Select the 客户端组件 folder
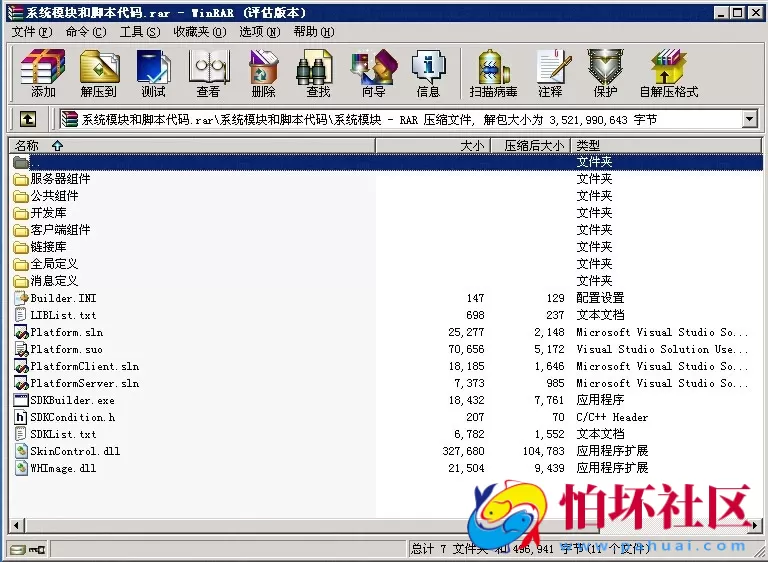The image size is (768, 562). point(60,230)
